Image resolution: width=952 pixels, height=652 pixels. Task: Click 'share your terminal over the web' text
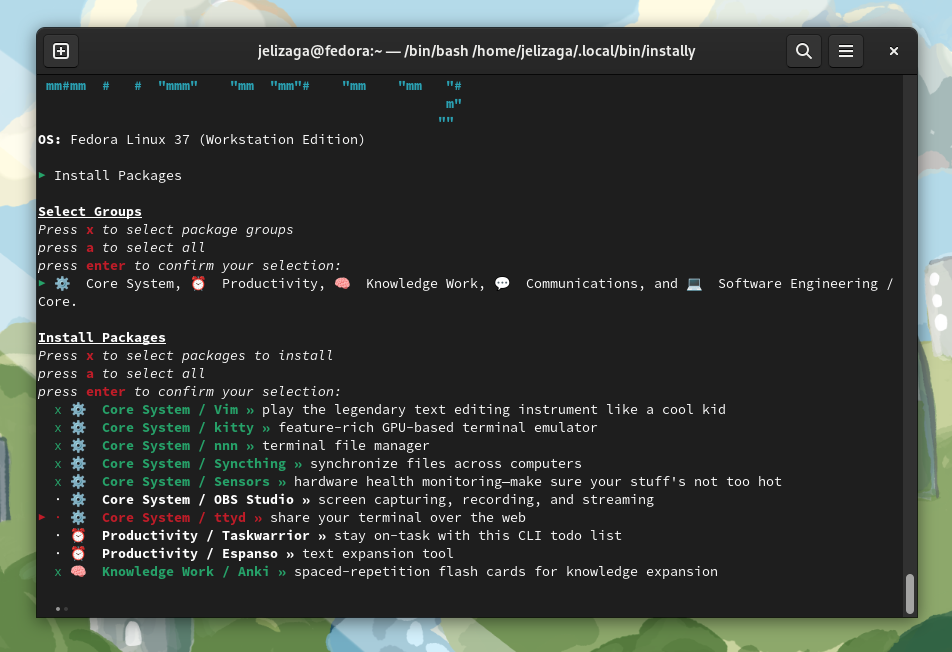pyautogui.click(x=398, y=518)
